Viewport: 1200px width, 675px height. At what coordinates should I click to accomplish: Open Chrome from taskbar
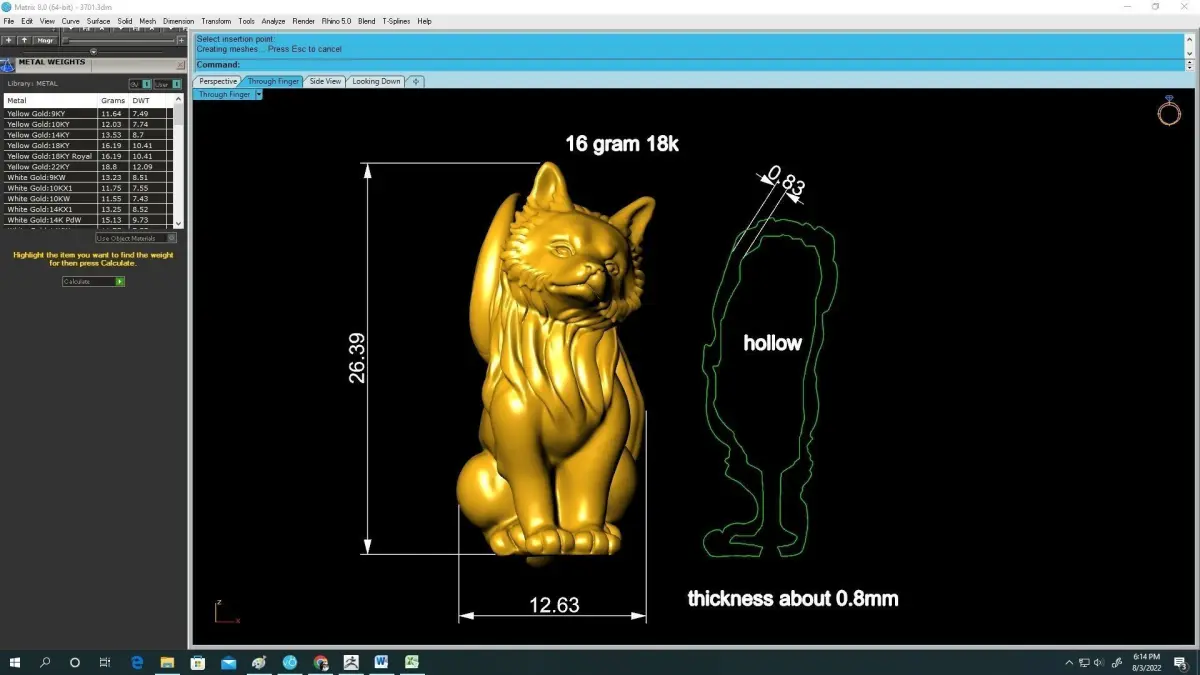point(320,662)
